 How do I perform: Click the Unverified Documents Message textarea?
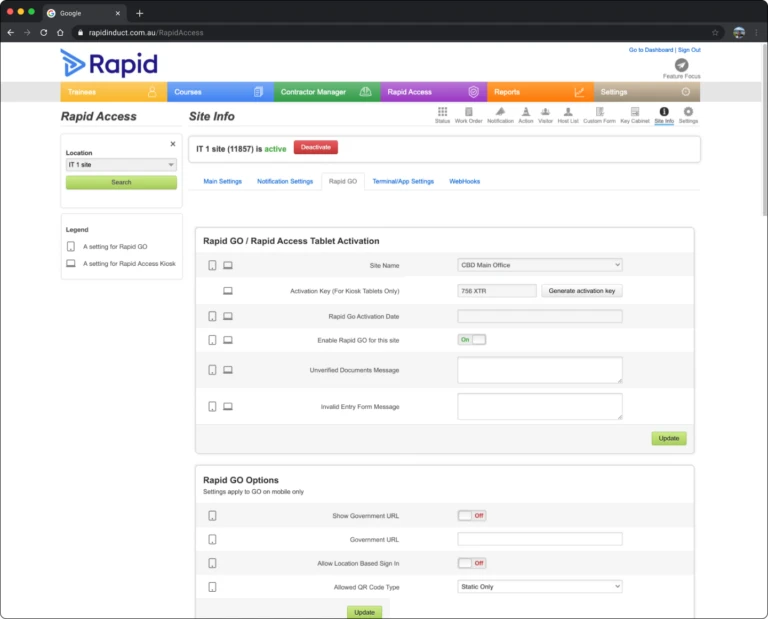540,370
